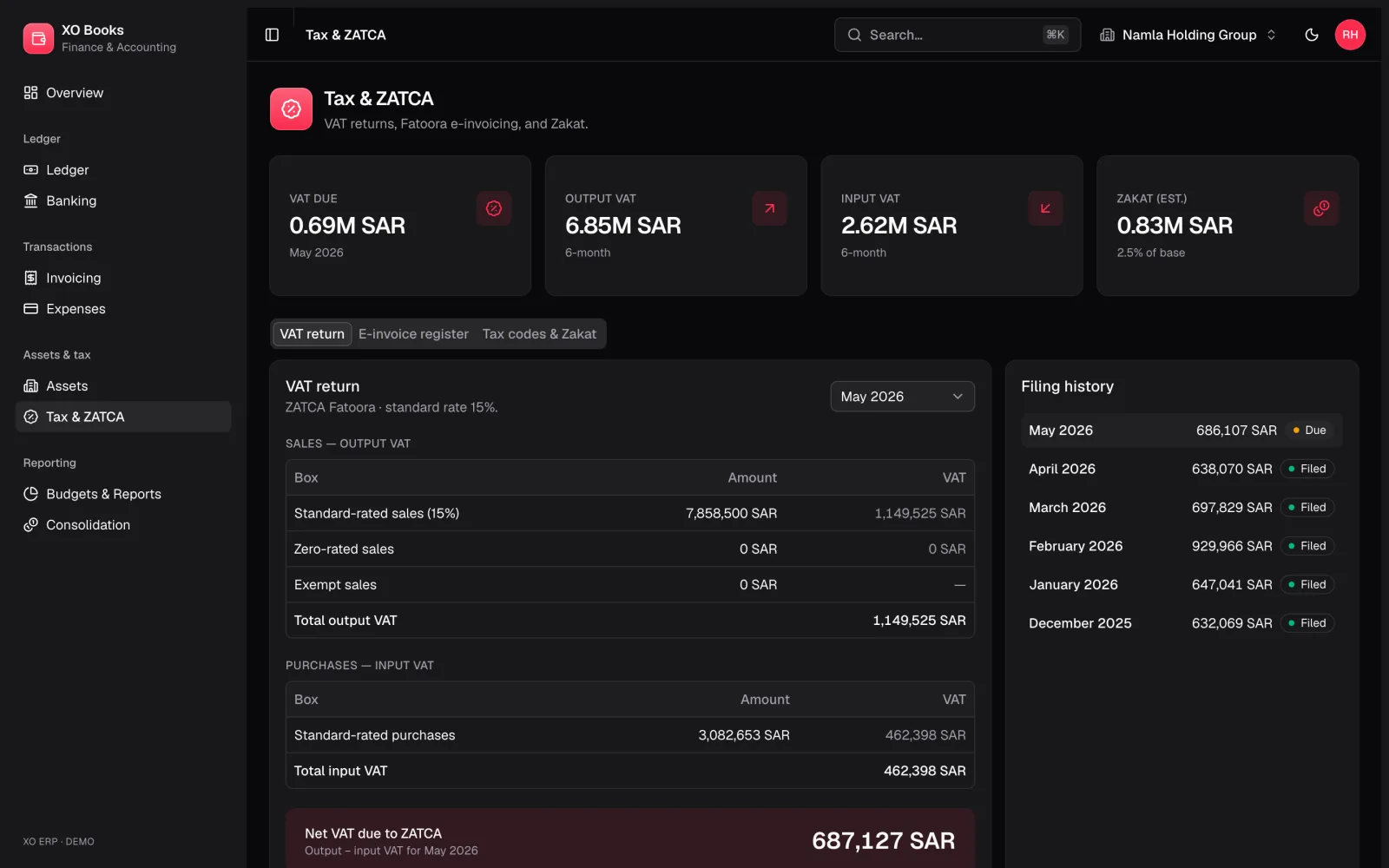Click the 0.69M SAR VAT Due value
Viewport: 1389px width, 868px height.
[x=347, y=226]
